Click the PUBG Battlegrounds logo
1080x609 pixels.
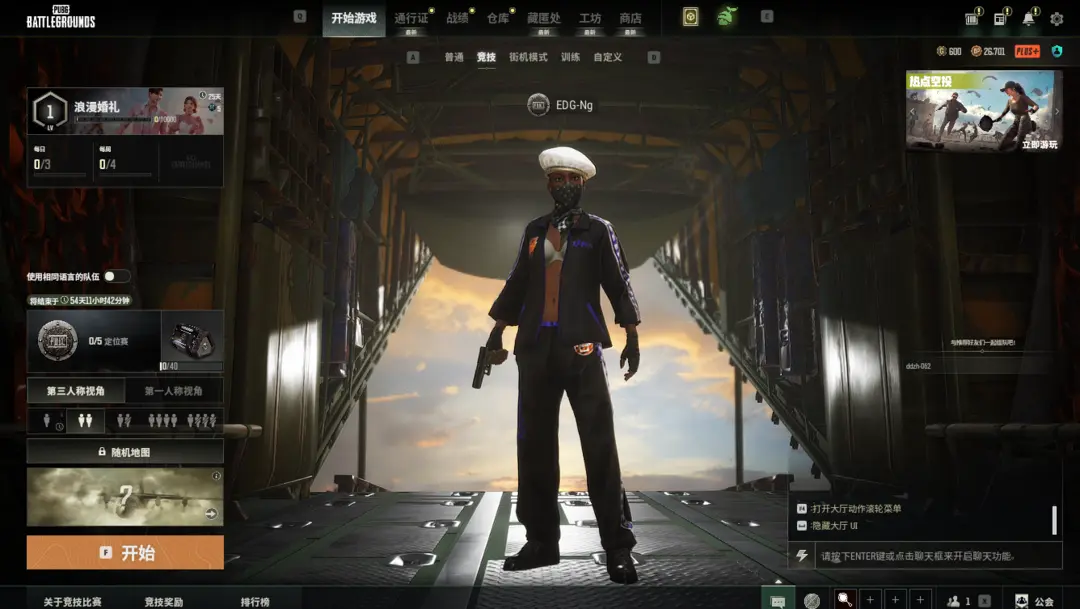(x=61, y=17)
